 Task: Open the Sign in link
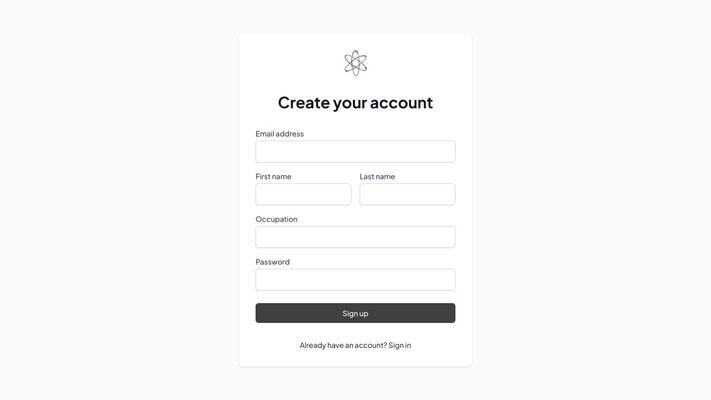399,345
